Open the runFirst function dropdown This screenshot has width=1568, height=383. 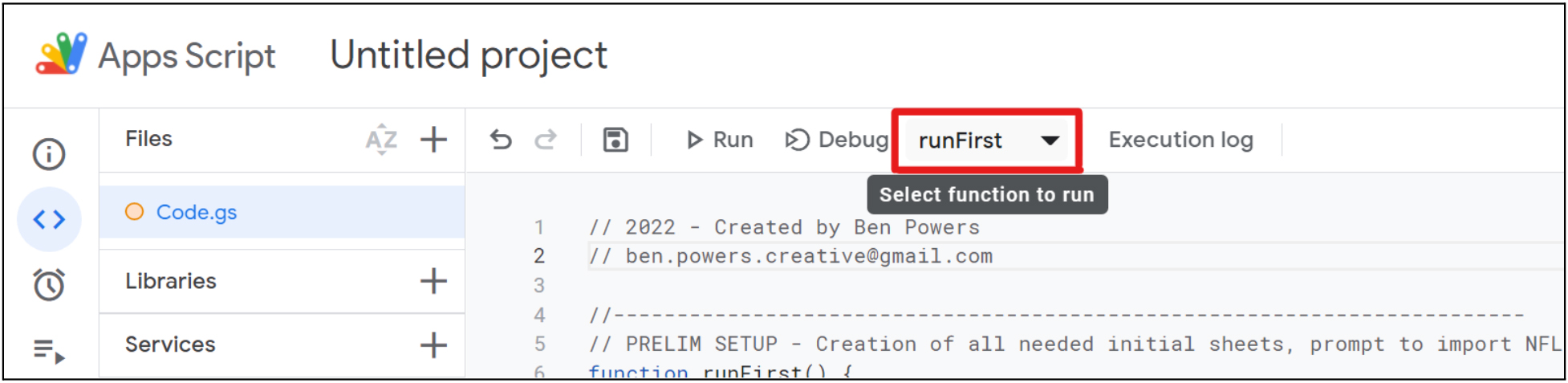[987, 141]
